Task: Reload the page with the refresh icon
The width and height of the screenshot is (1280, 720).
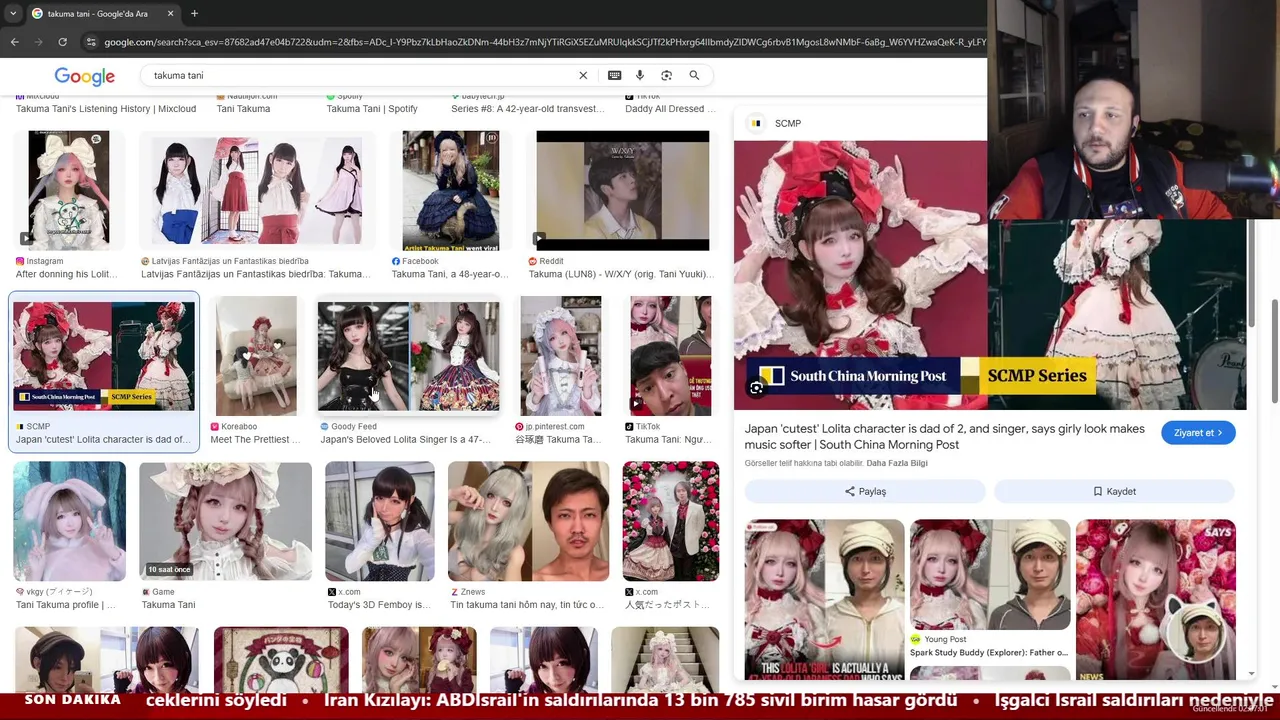Action: 62,42
